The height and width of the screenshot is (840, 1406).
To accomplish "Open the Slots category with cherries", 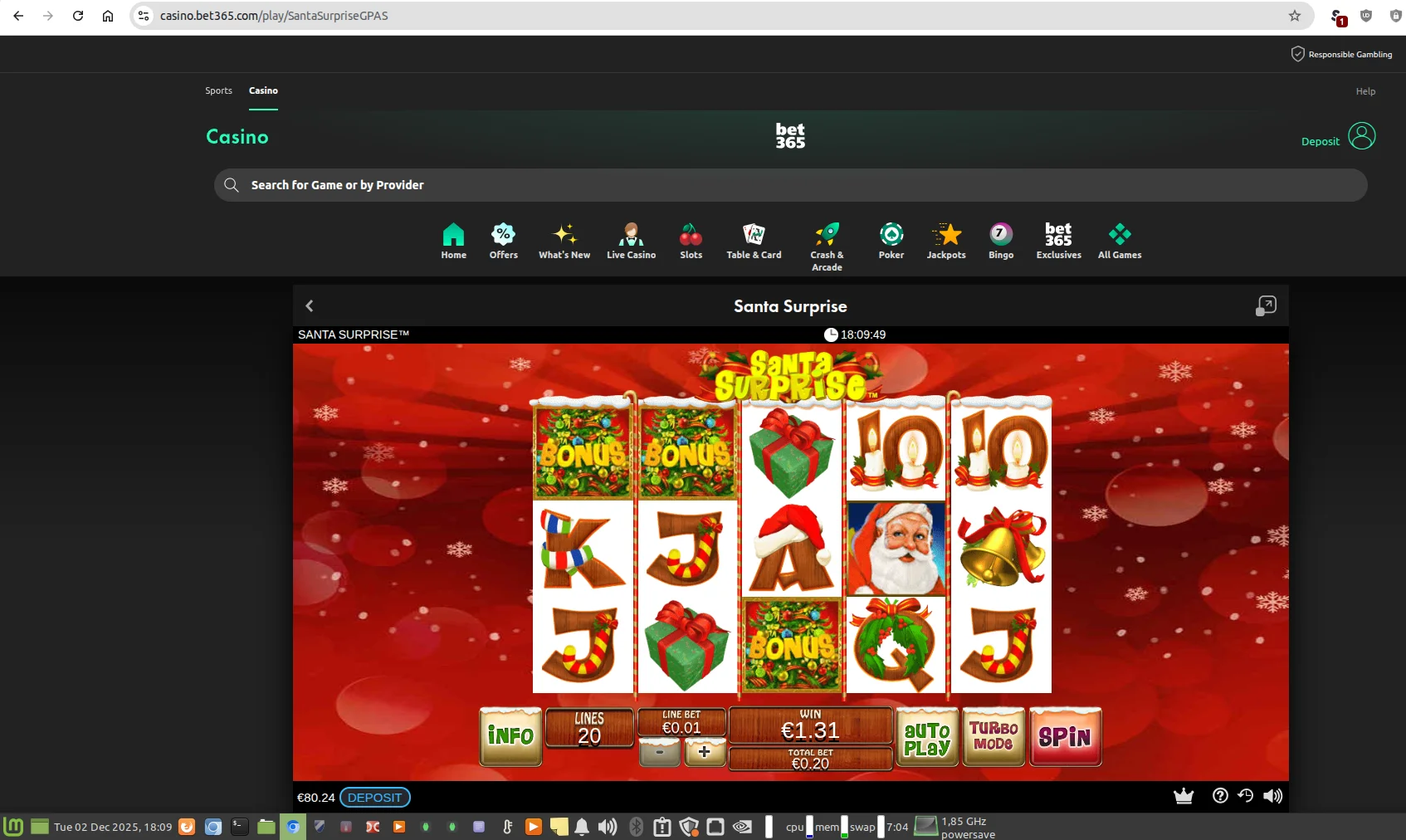I will 691,242.
